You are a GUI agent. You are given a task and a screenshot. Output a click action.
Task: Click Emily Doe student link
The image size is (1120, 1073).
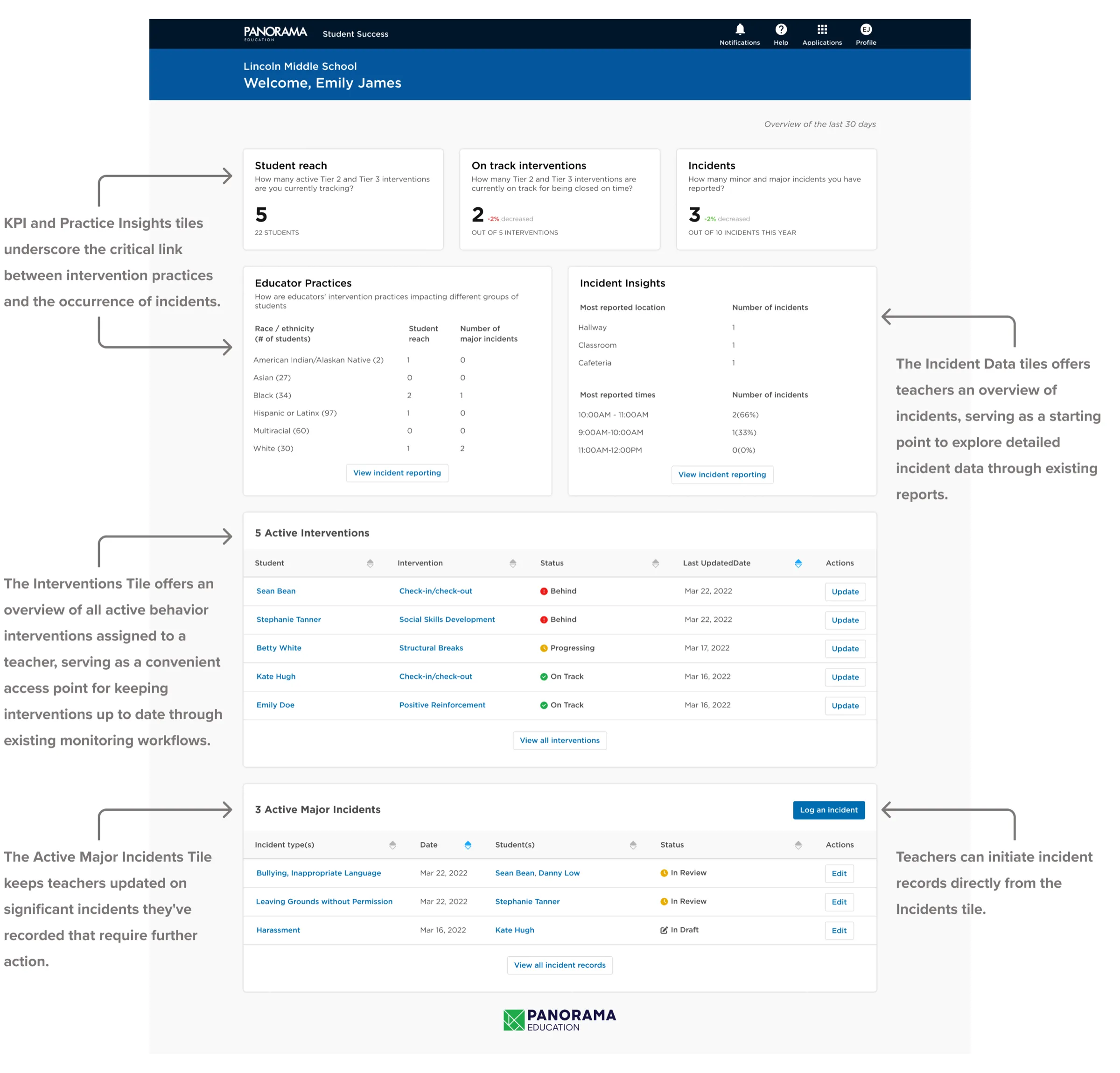click(x=275, y=706)
